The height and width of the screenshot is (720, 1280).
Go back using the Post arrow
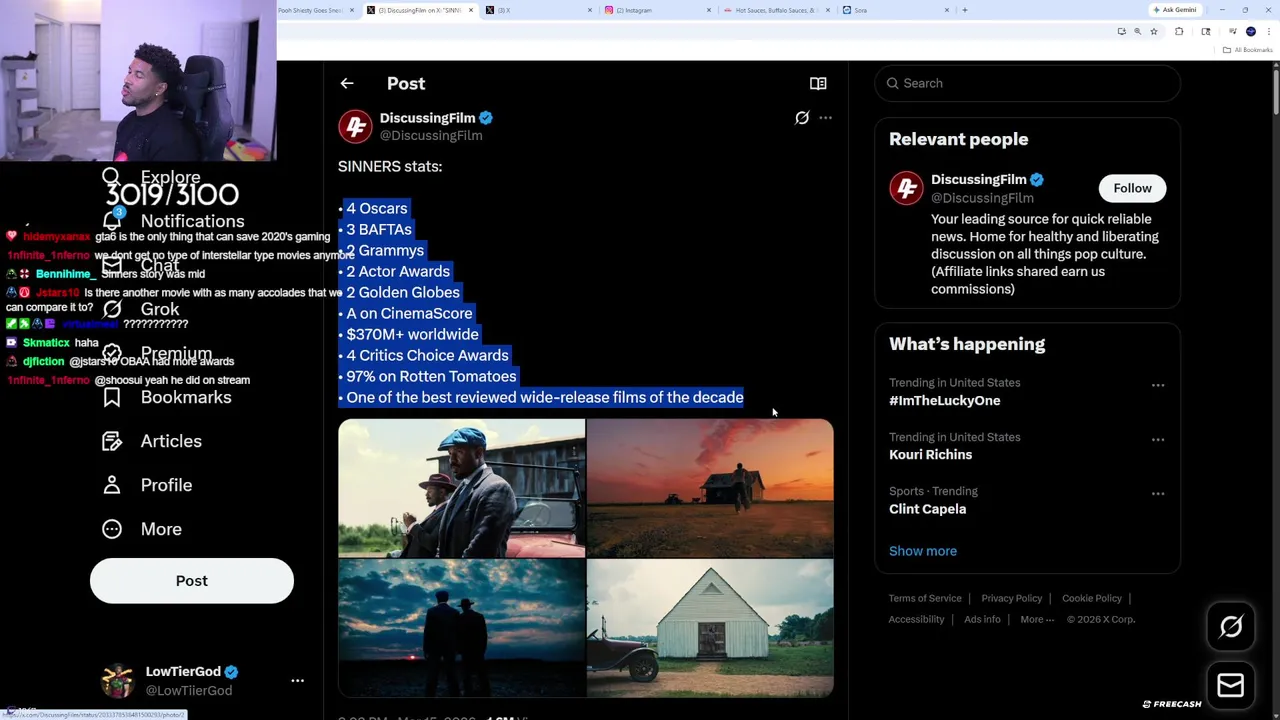347,84
